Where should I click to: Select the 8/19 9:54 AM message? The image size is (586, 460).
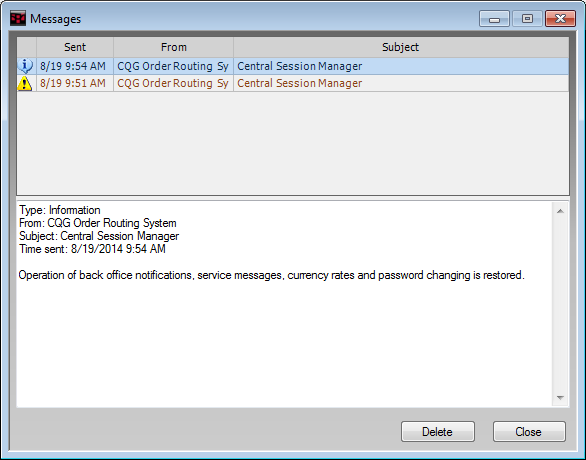point(293,66)
